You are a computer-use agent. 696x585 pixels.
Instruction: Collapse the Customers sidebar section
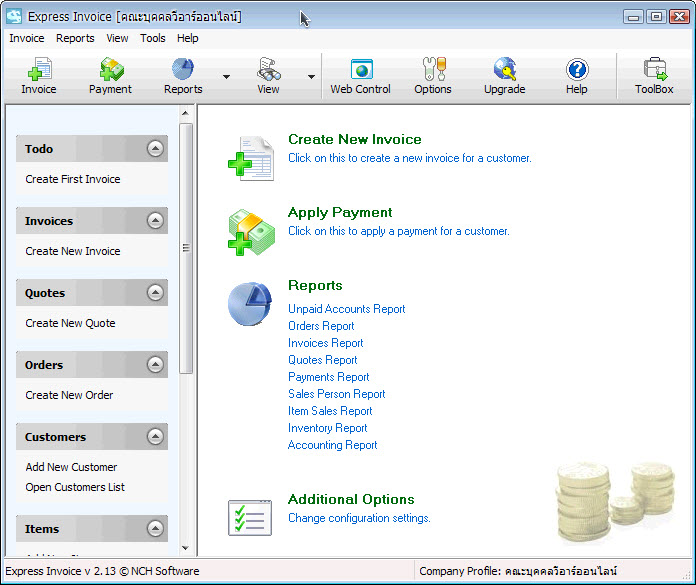(155, 436)
